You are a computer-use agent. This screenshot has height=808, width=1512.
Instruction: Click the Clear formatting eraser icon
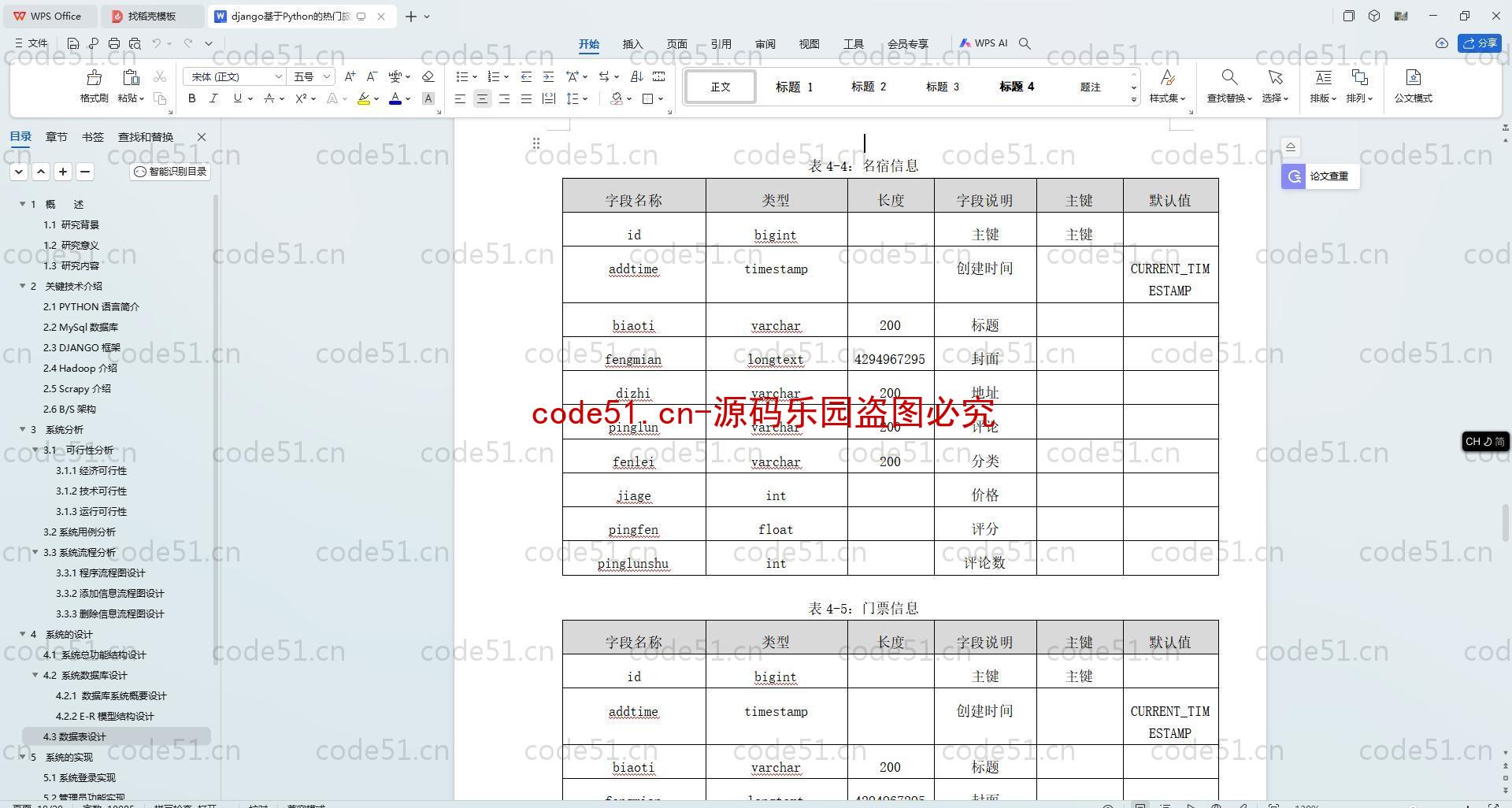[x=428, y=76]
